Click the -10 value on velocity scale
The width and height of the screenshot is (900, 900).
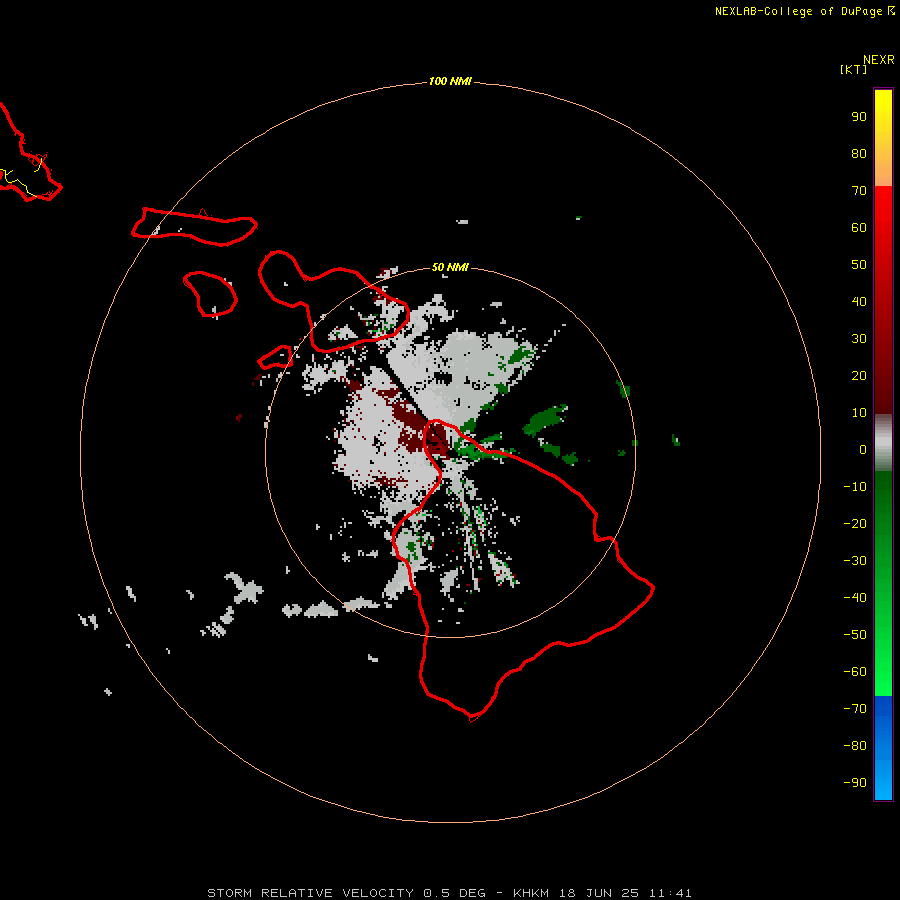click(855, 487)
